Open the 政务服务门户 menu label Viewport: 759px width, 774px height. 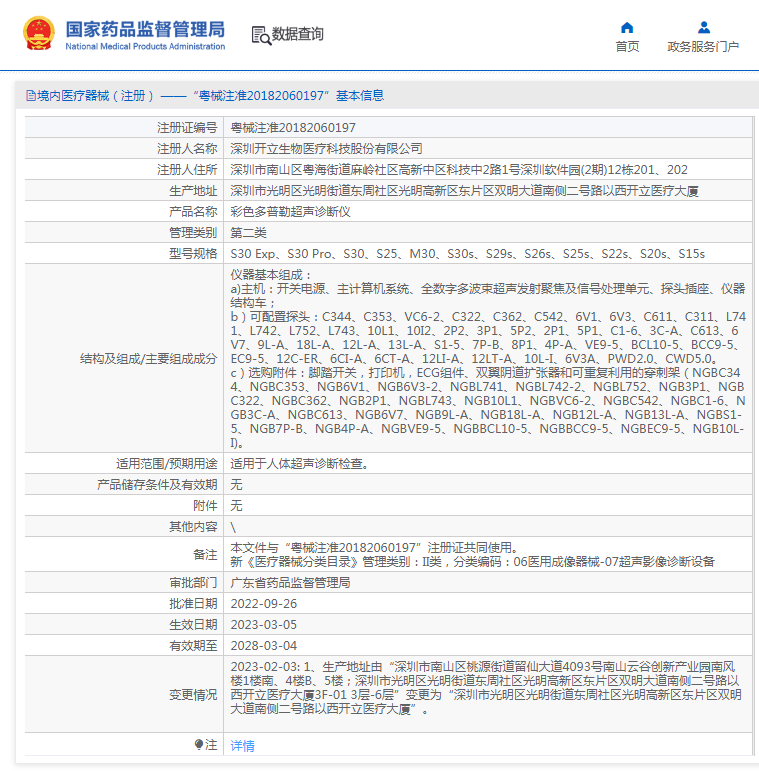703,47
